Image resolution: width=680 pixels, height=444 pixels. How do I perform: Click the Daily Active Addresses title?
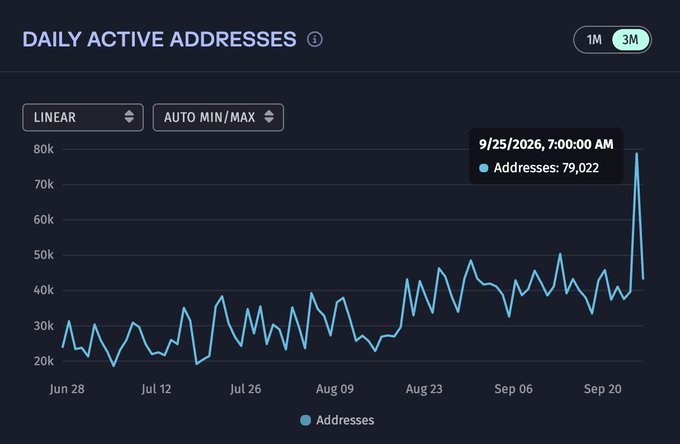coord(159,39)
